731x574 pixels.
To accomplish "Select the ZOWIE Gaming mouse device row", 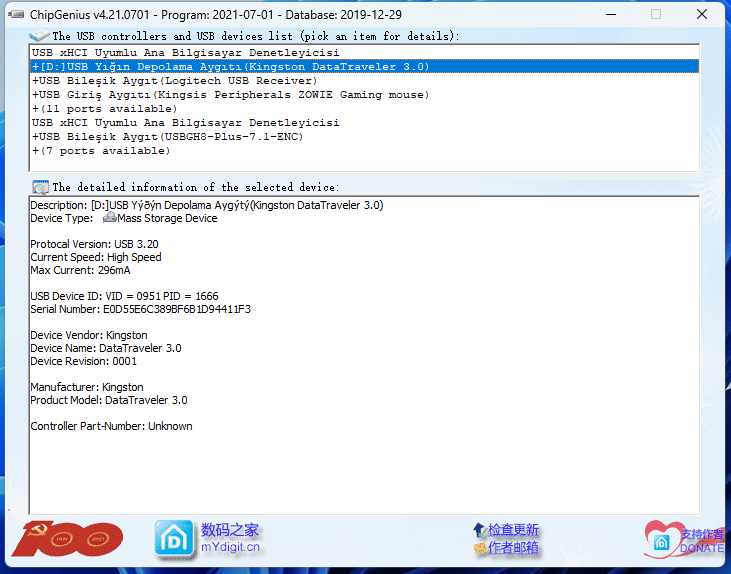I will pos(365,94).
